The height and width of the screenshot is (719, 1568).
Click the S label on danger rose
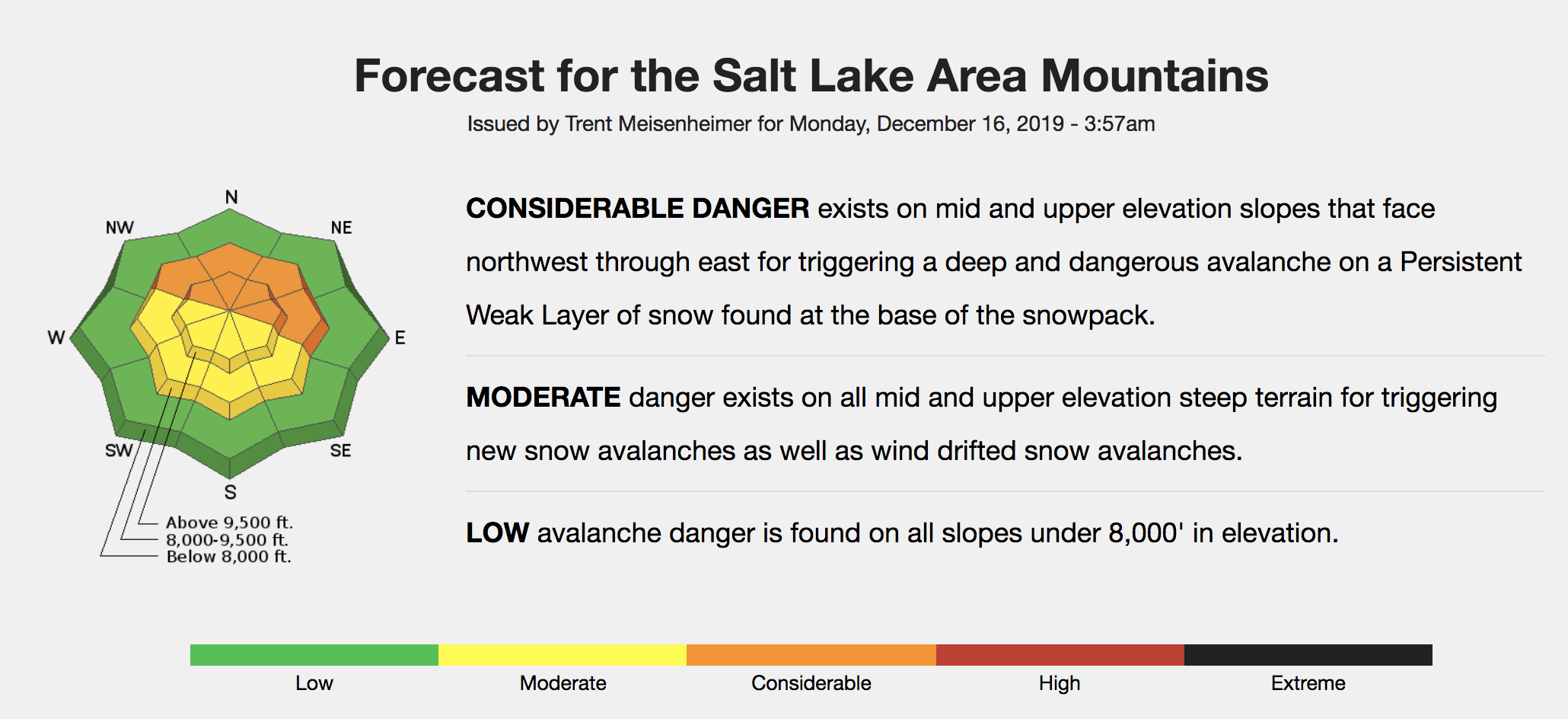(230, 492)
